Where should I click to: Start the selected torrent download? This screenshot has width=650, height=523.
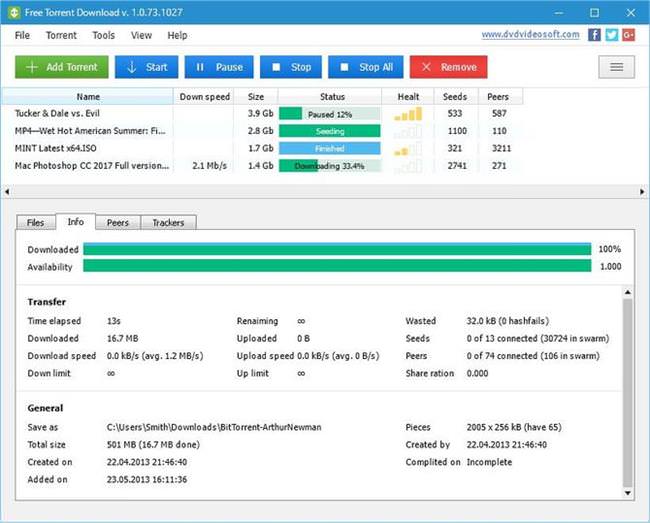coord(146,67)
